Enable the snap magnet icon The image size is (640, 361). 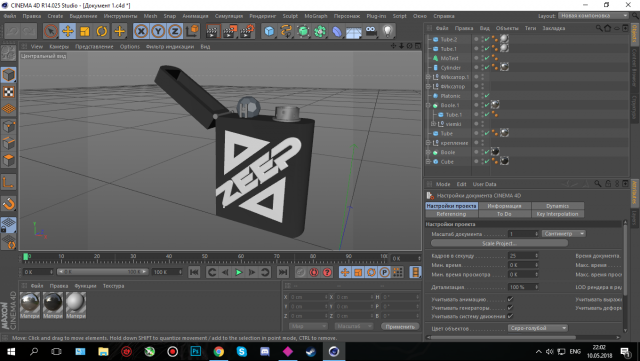[9, 203]
